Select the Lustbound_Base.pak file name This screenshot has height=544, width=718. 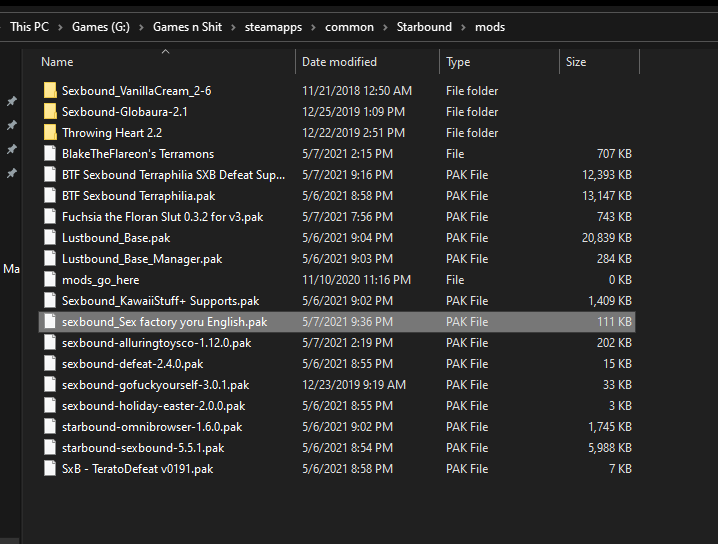click(116, 238)
